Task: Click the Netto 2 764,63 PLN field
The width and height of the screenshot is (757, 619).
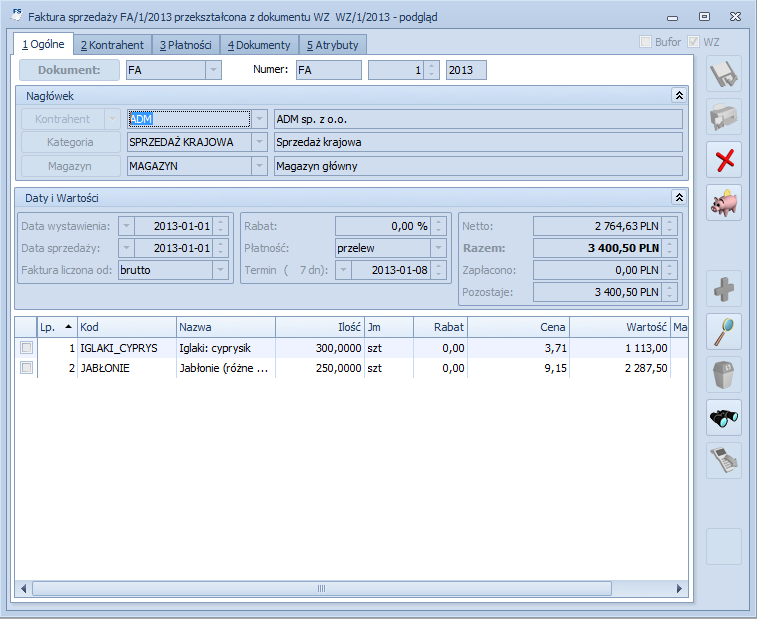Action: click(597, 226)
